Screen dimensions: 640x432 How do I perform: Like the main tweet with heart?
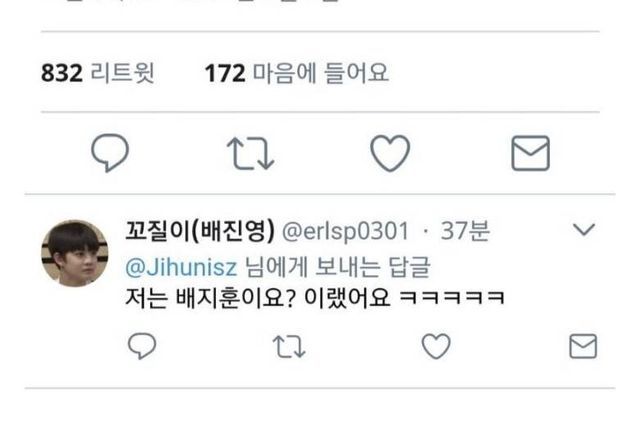pos(390,153)
